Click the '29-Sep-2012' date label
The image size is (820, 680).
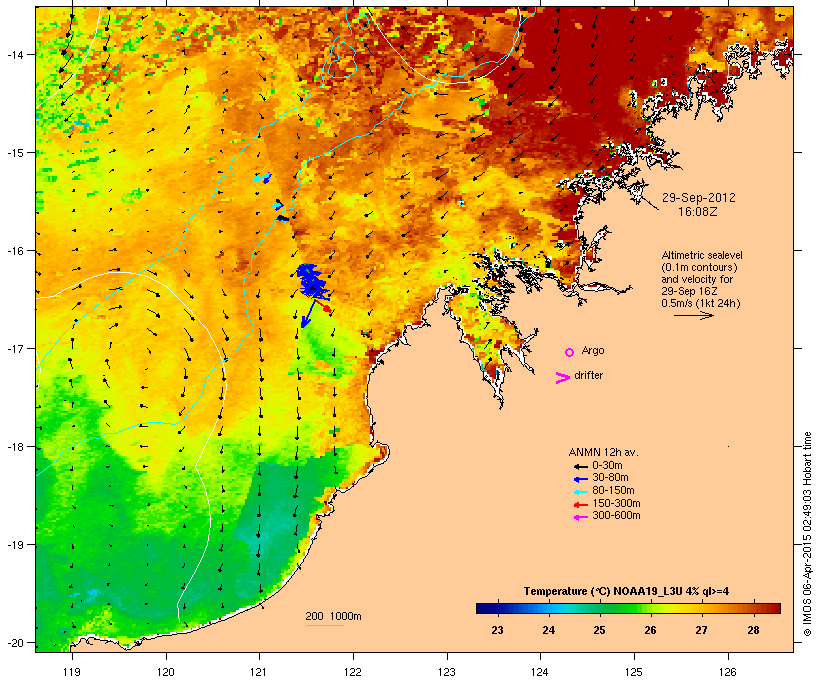click(x=699, y=198)
